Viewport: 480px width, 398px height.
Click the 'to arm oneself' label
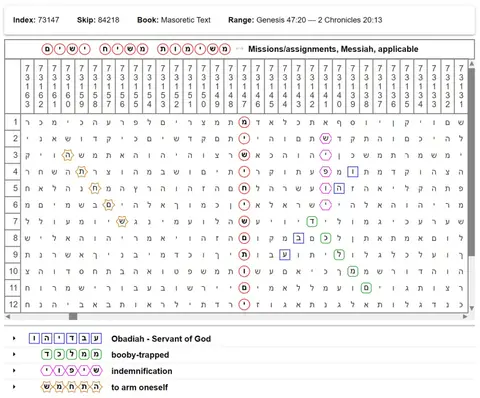click(139, 387)
